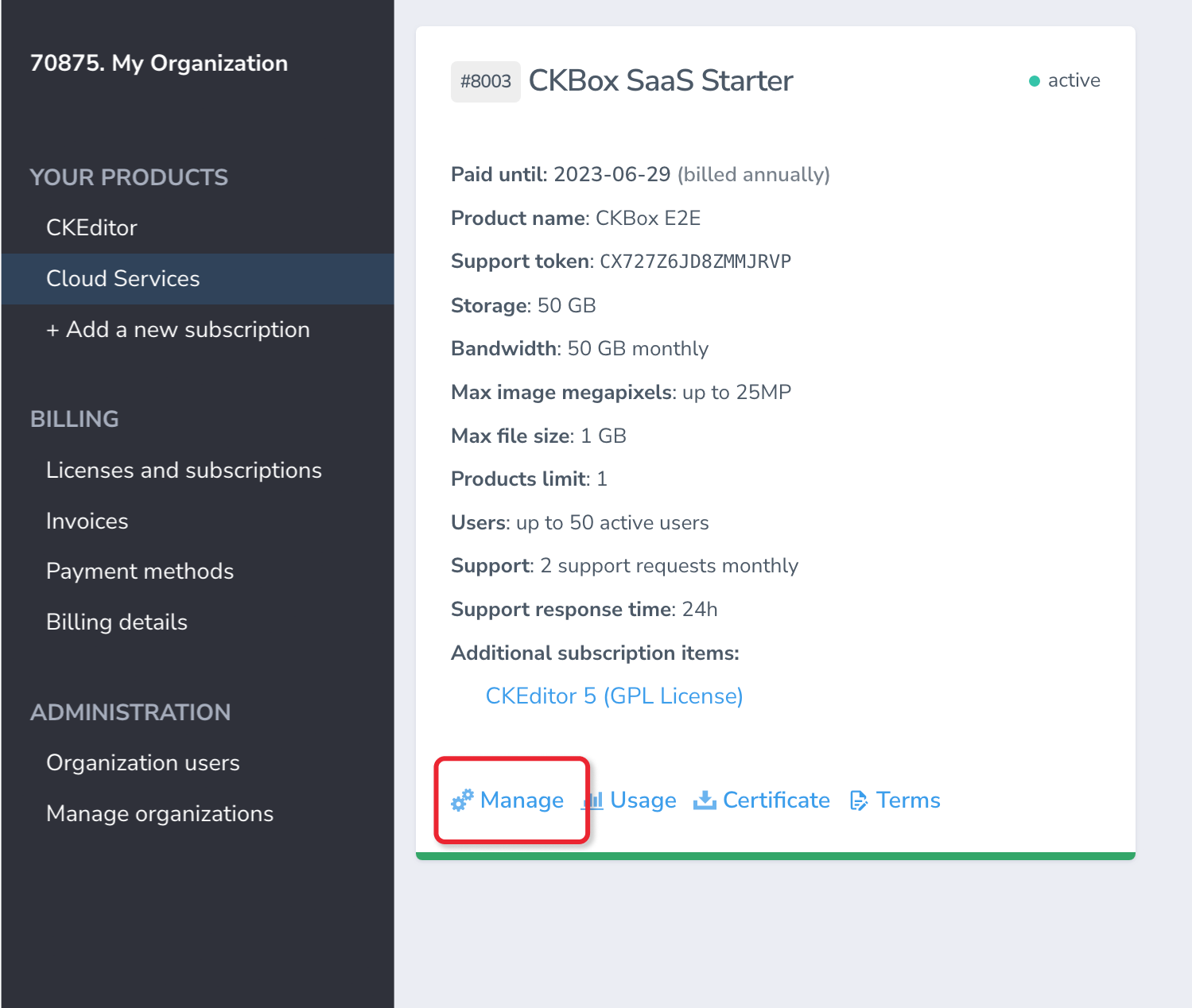
Task: Click the active status indicator
Action: (1065, 80)
